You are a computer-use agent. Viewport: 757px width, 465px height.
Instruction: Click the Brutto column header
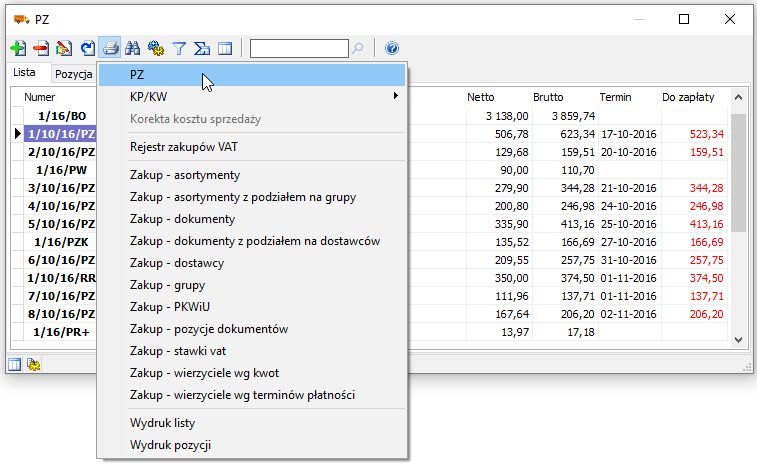tap(548, 97)
